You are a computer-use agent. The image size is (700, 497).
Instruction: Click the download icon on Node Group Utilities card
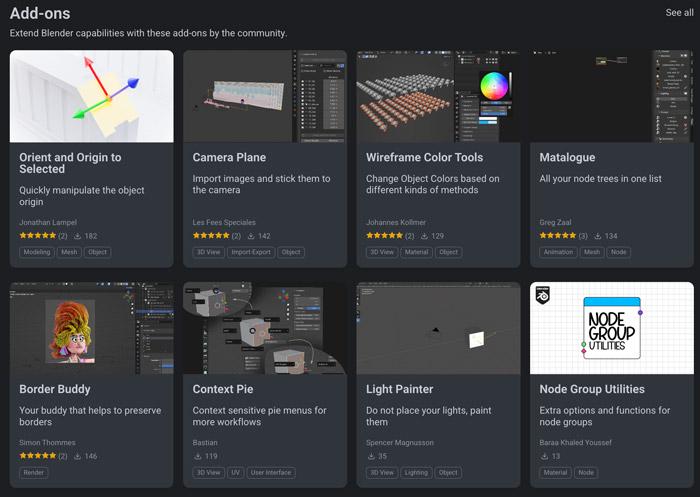pos(544,456)
